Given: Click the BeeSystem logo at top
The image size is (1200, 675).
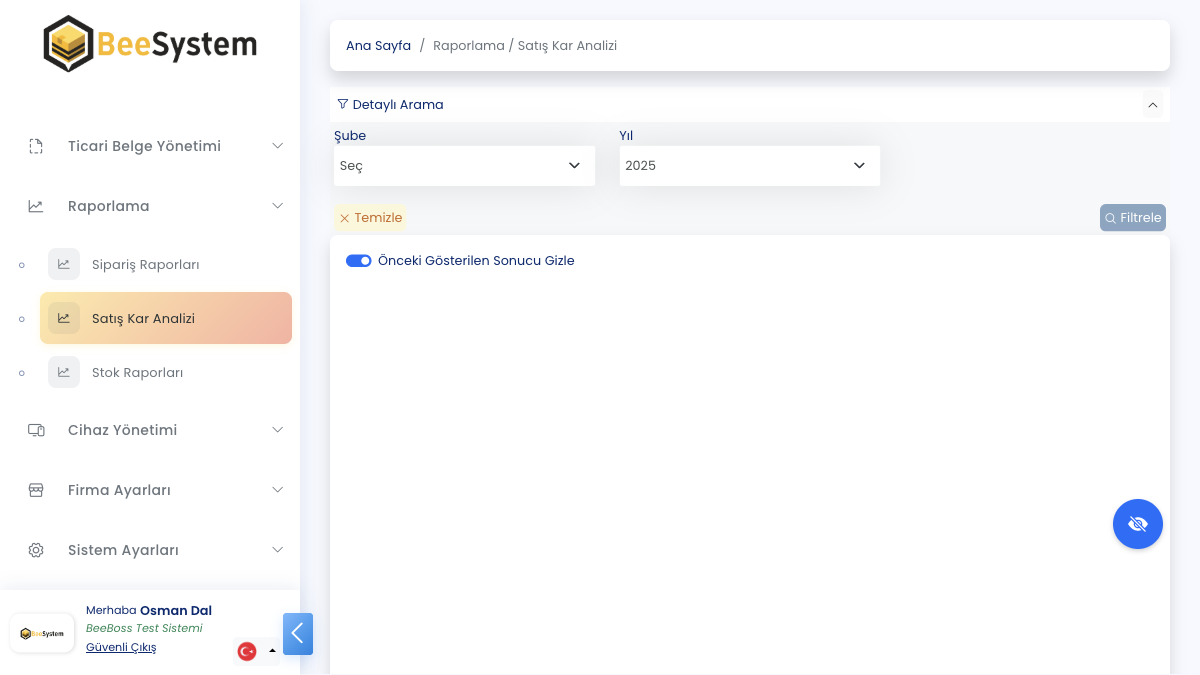Looking at the screenshot, I should pyautogui.click(x=150, y=44).
